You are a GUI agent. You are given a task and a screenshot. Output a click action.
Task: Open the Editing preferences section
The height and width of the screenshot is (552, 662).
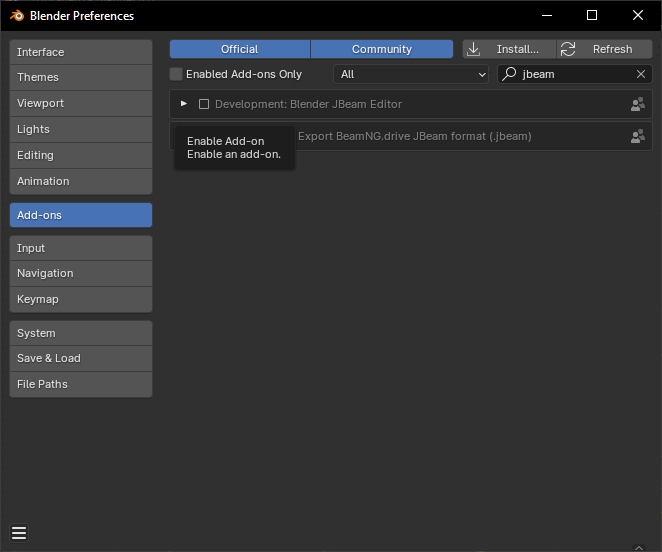[x=81, y=155]
